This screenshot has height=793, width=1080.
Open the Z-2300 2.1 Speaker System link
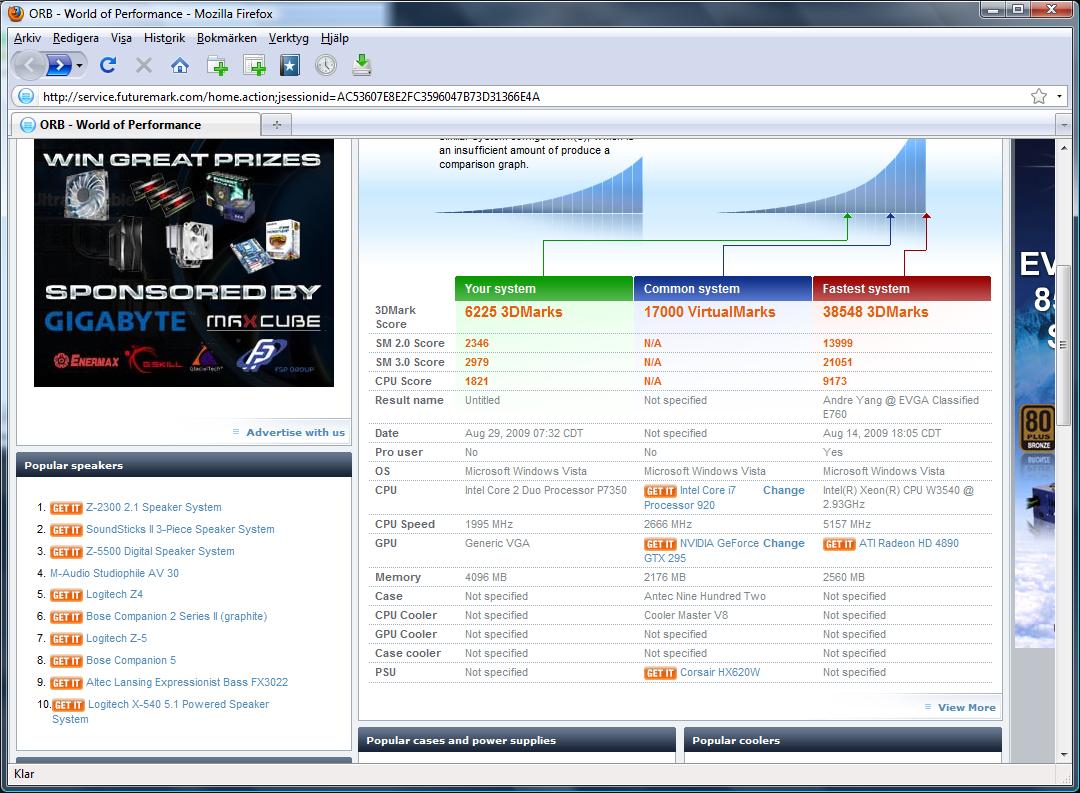pyautogui.click(x=154, y=508)
